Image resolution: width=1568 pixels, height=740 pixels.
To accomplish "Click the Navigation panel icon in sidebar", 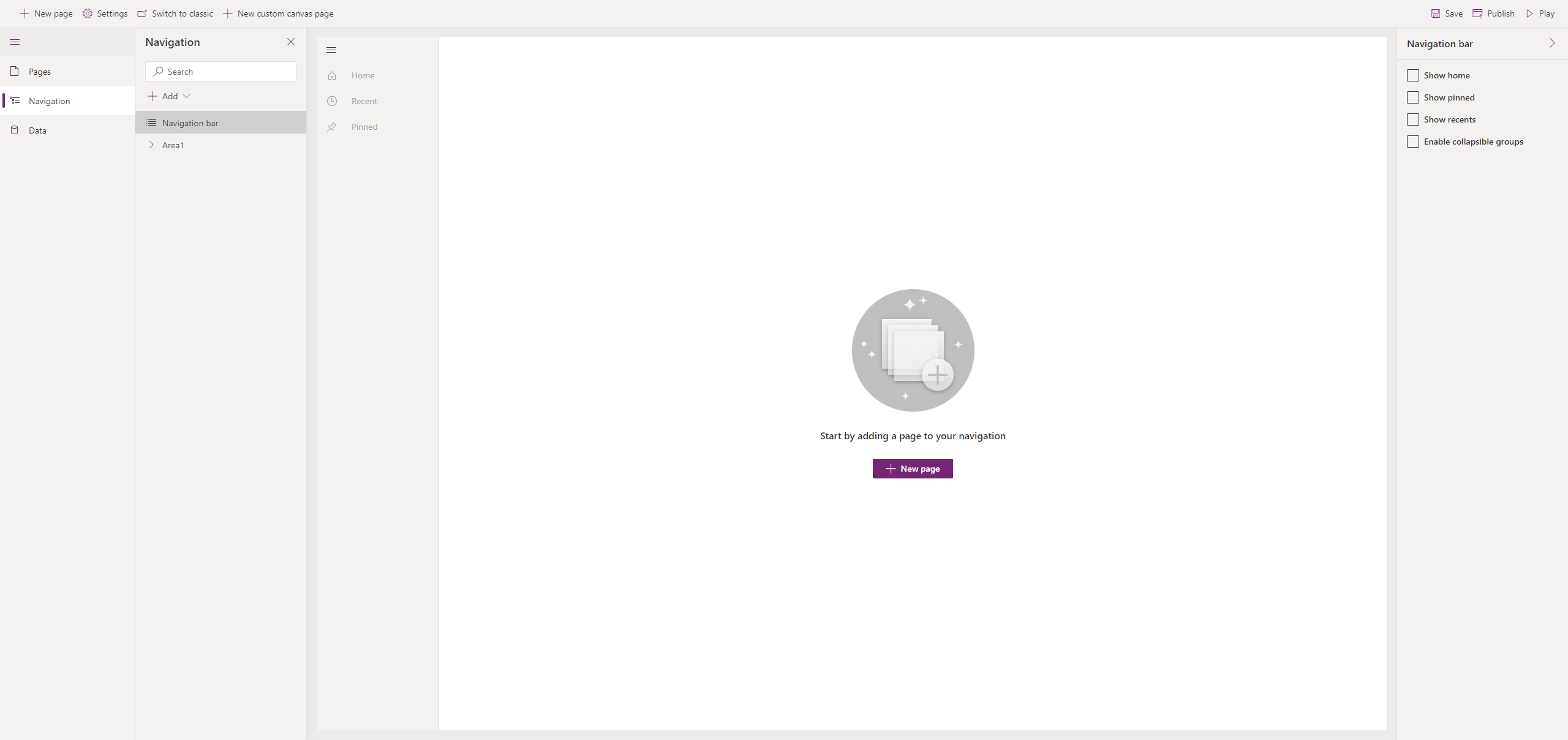I will [14, 100].
